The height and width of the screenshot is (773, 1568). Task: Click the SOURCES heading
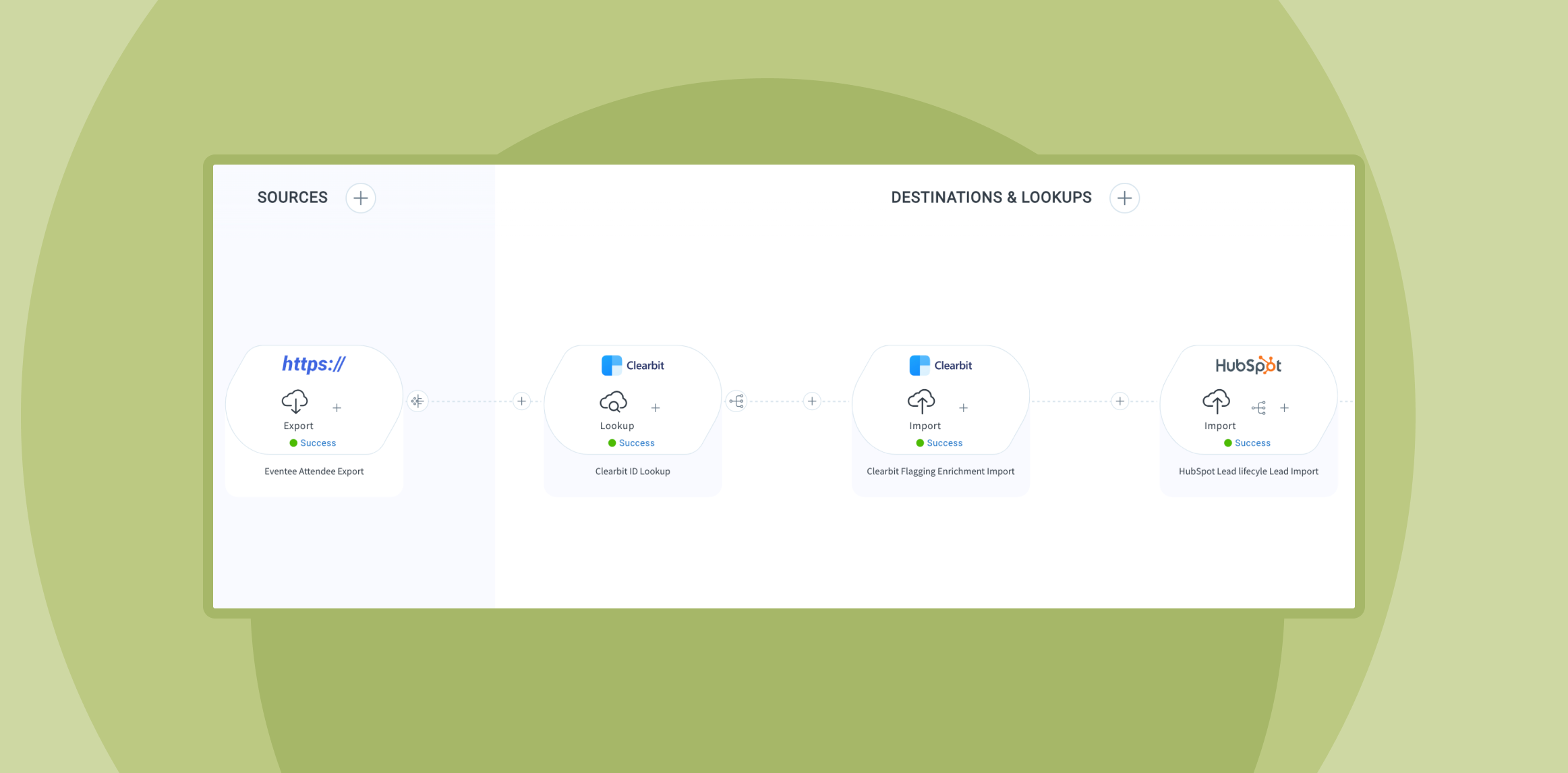coord(292,198)
